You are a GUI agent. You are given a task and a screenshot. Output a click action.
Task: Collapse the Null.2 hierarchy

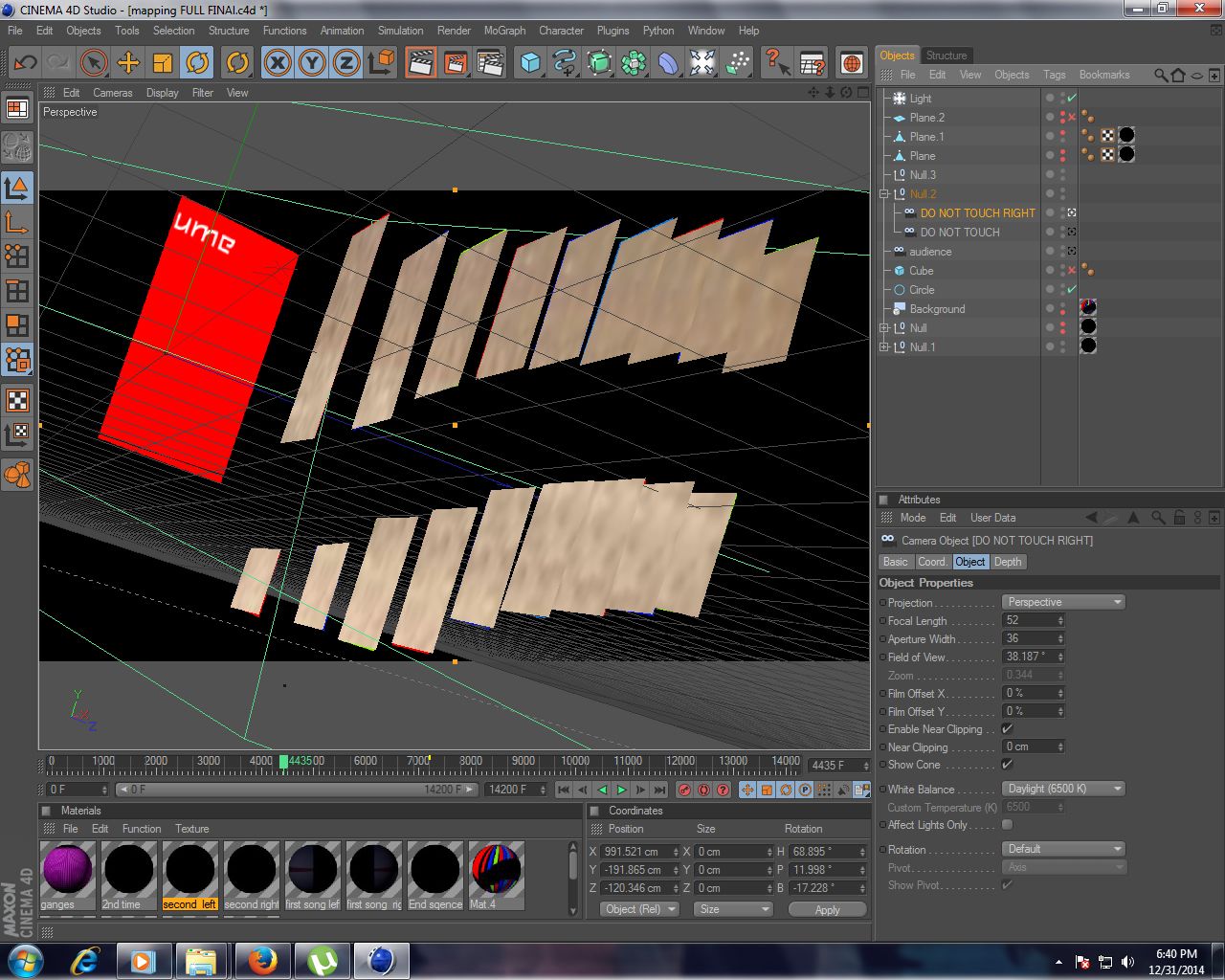click(x=885, y=193)
